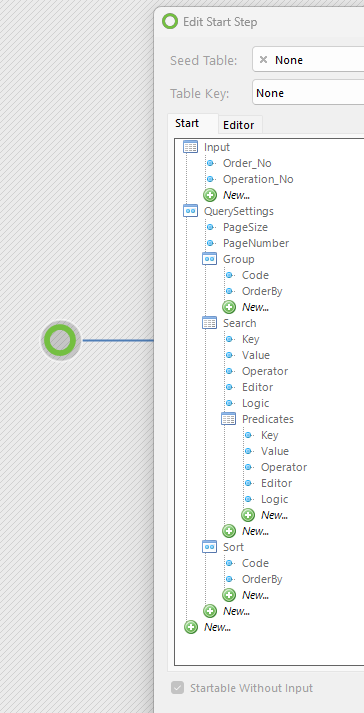
Task: Select the Sort tree node
Action: point(233,547)
